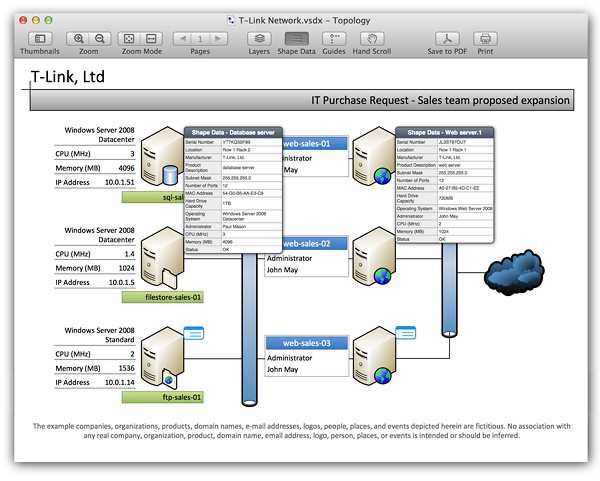
Task: Click the green ftp-sales-01 label
Action: 163,397
